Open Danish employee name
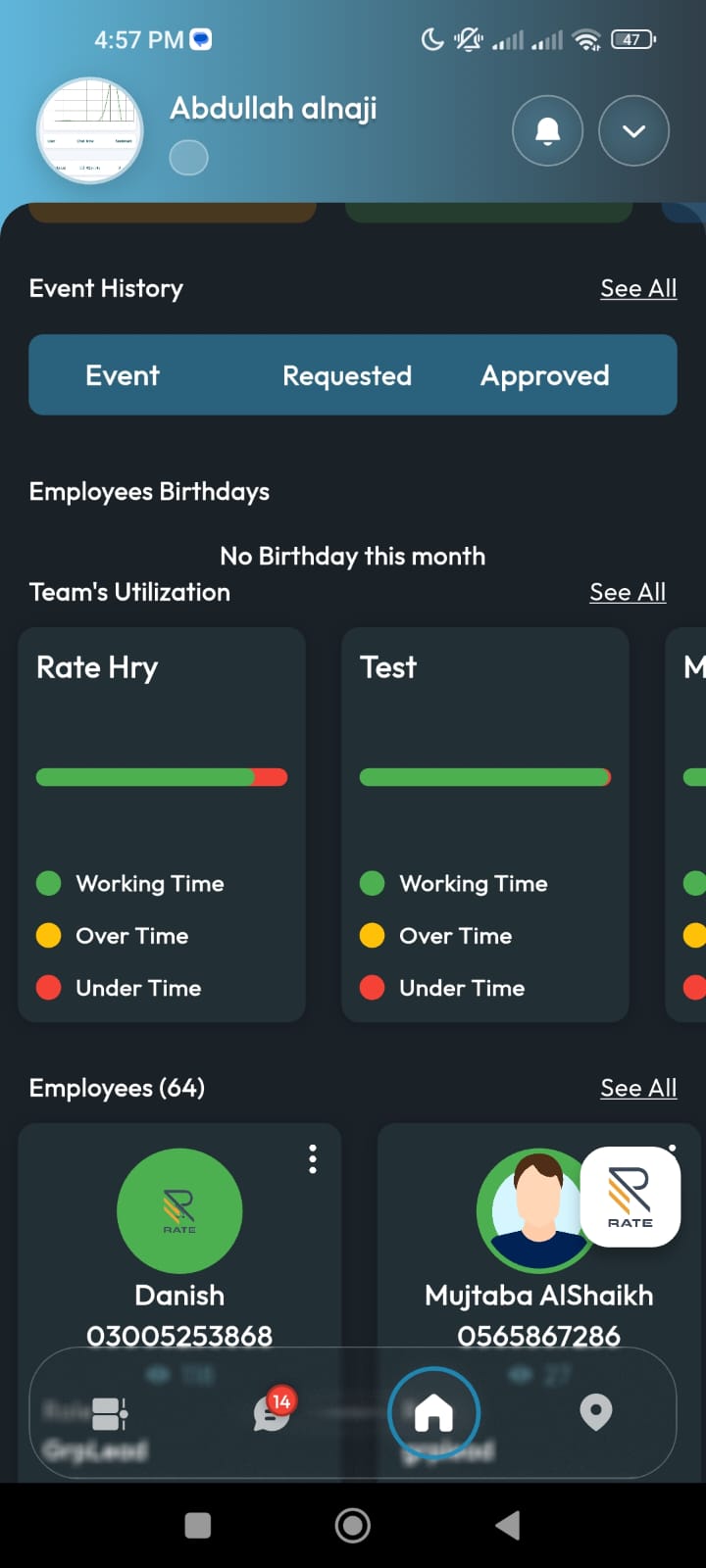 [179, 1296]
